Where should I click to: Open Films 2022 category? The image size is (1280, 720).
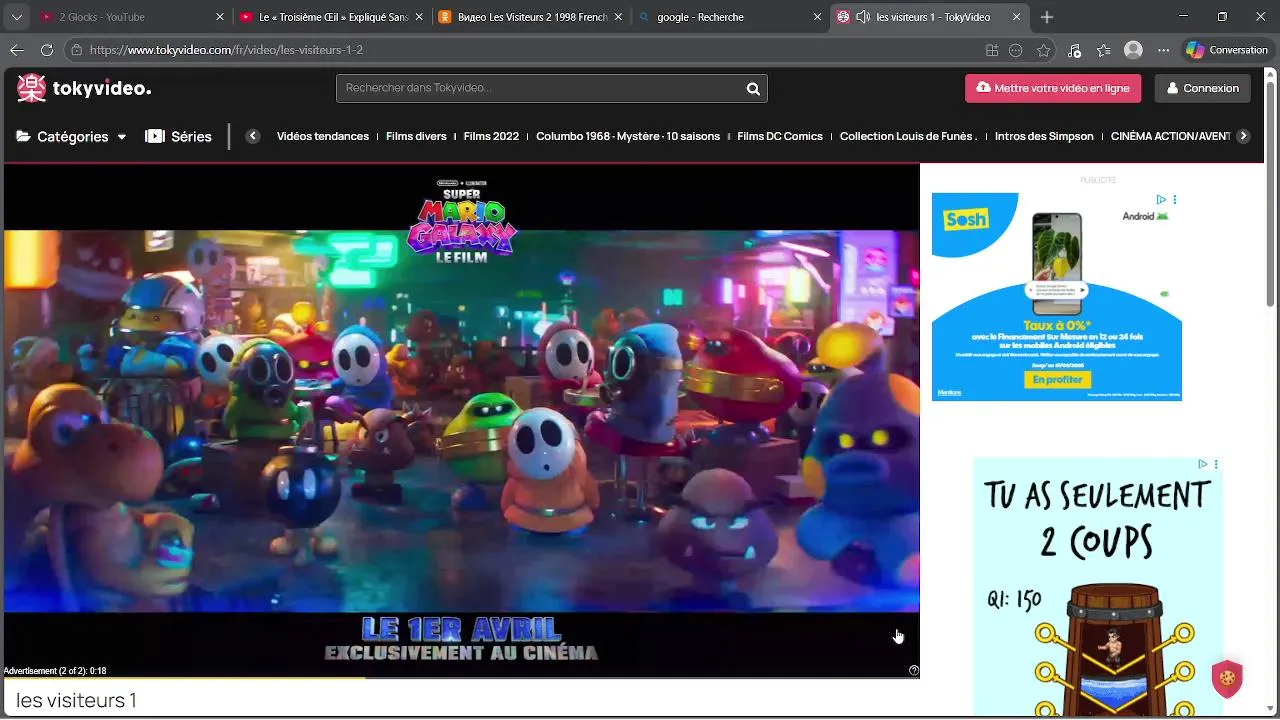[x=491, y=136]
